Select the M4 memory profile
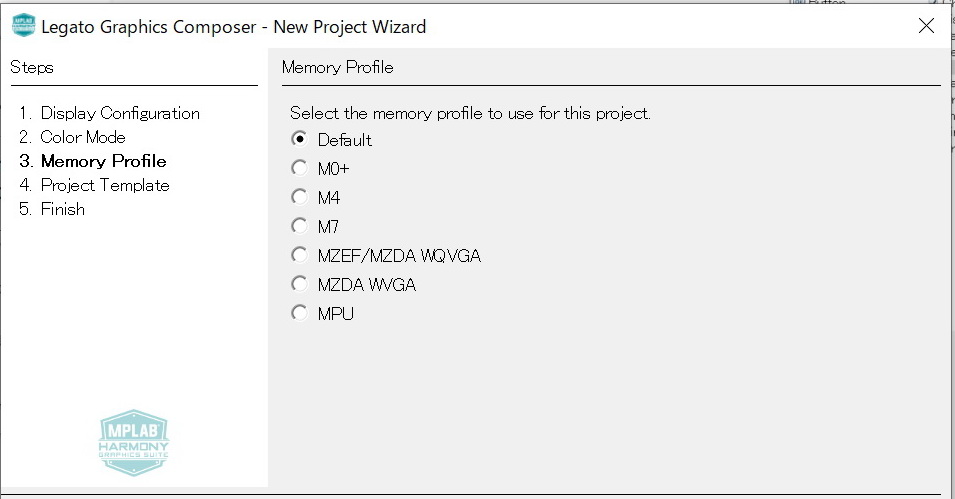The width and height of the screenshot is (955, 499). pos(299,198)
